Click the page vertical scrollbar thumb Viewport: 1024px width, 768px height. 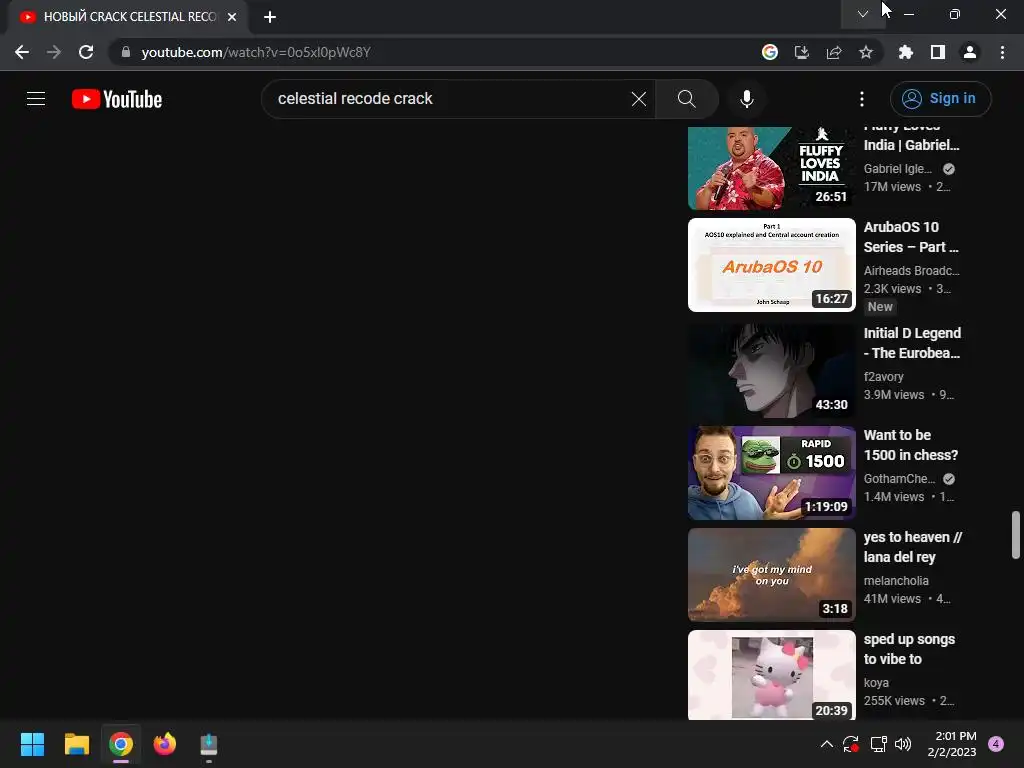[x=1016, y=535]
